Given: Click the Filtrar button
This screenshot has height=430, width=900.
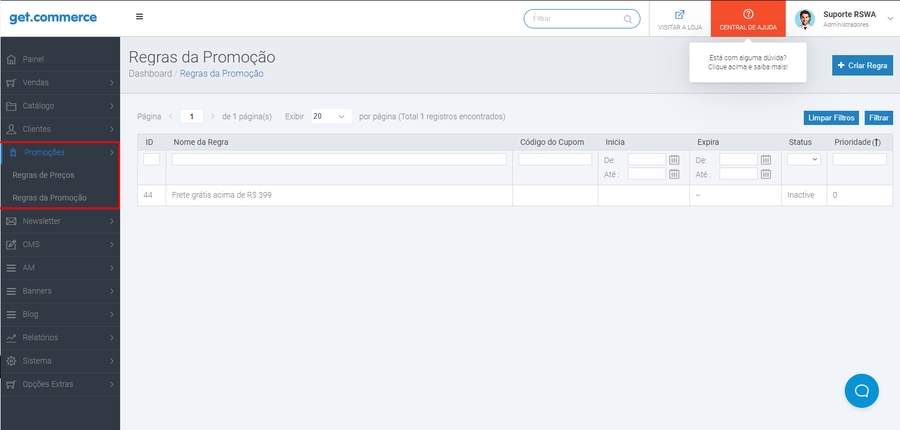Looking at the screenshot, I should [x=879, y=117].
